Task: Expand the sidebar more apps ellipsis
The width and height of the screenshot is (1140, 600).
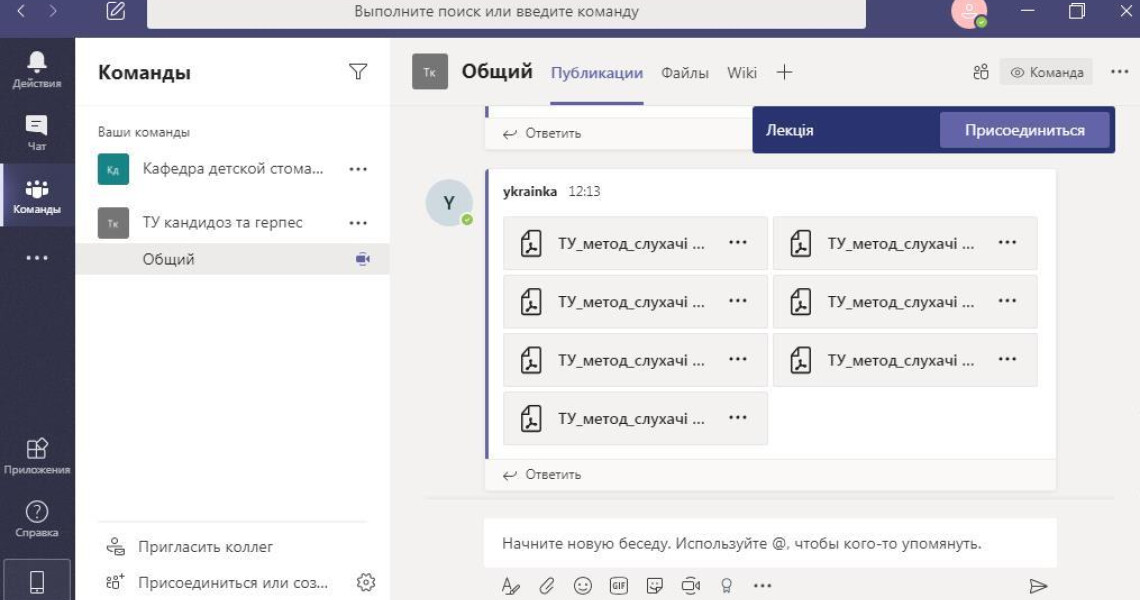Action: coord(37,258)
